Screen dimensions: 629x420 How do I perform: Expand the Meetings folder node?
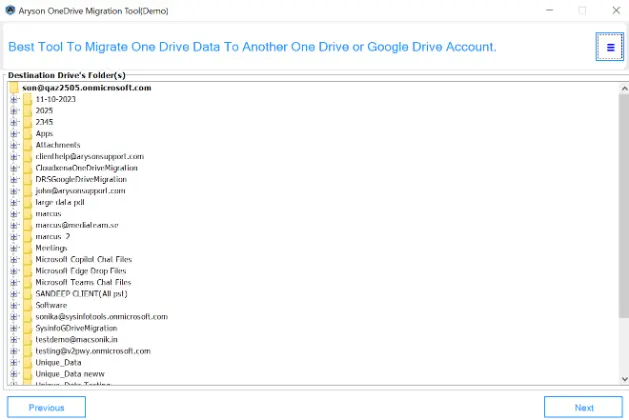(14, 248)
